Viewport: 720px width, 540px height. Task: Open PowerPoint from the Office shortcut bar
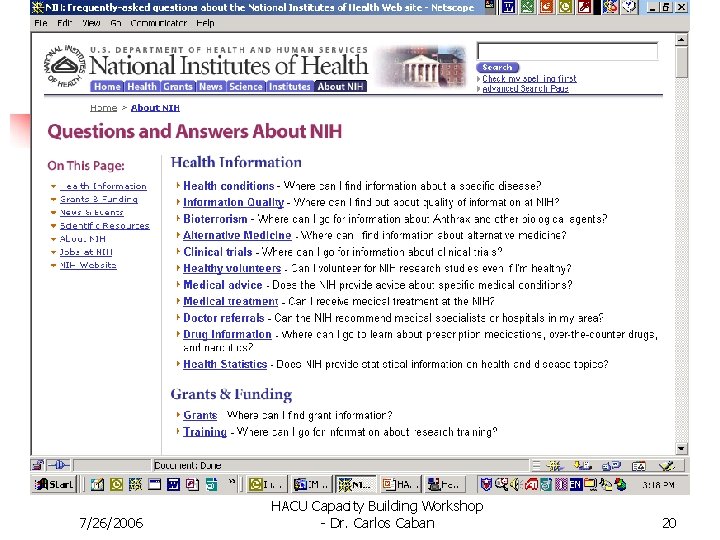[546, 7]
